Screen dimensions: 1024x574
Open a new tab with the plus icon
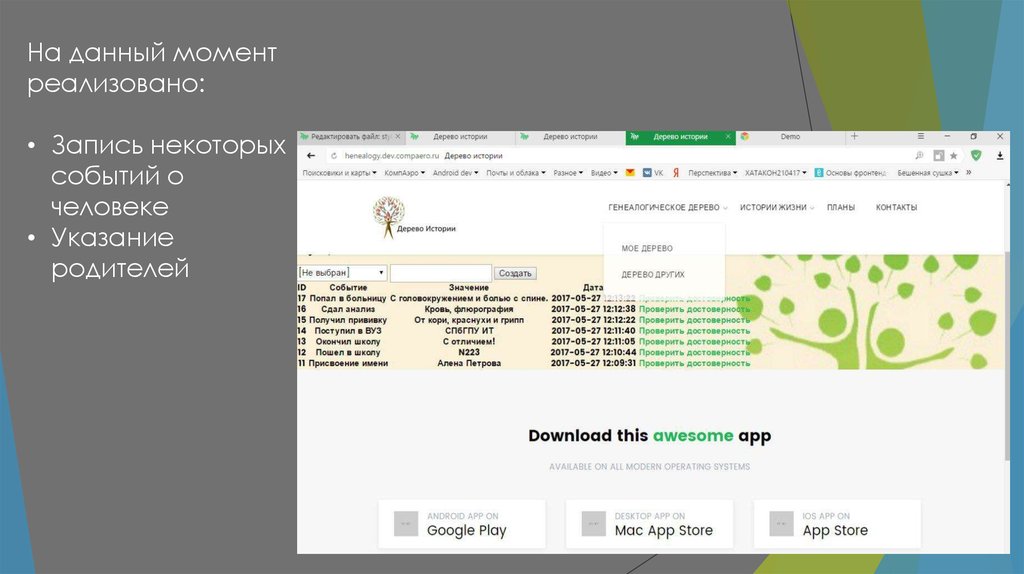click(854, 136)
